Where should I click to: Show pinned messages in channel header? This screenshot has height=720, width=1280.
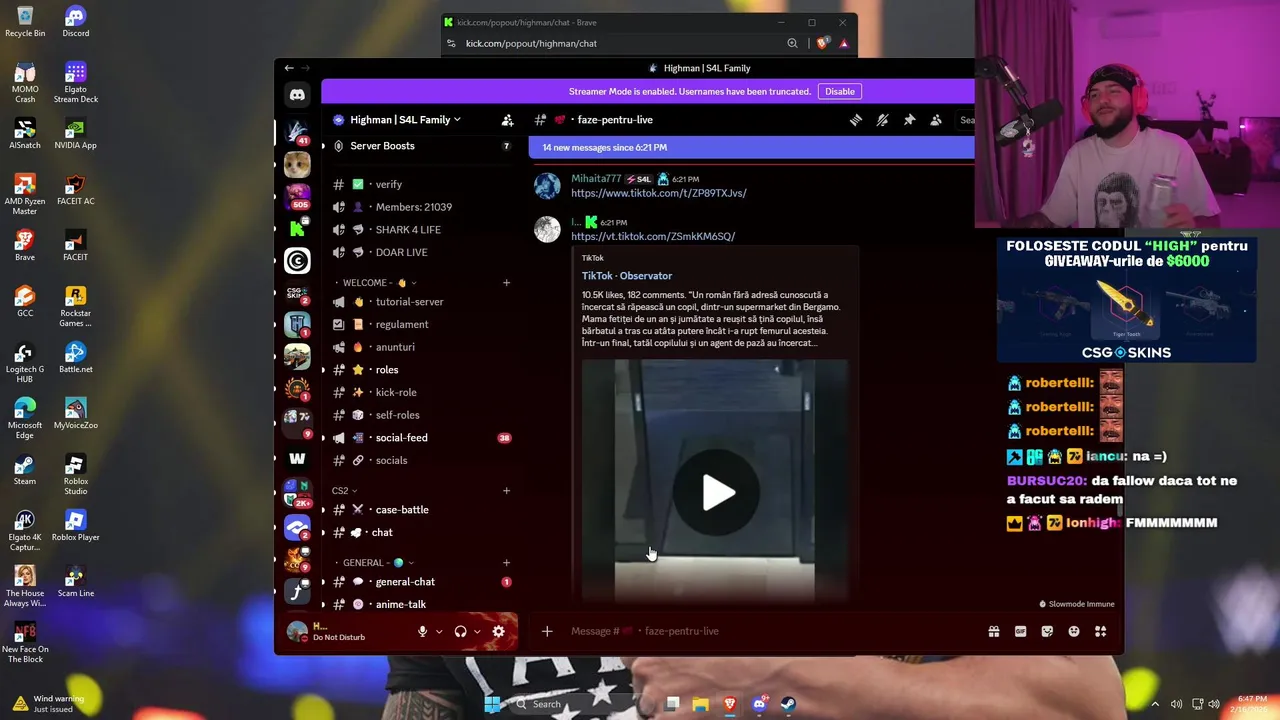(x=909, y=120)
